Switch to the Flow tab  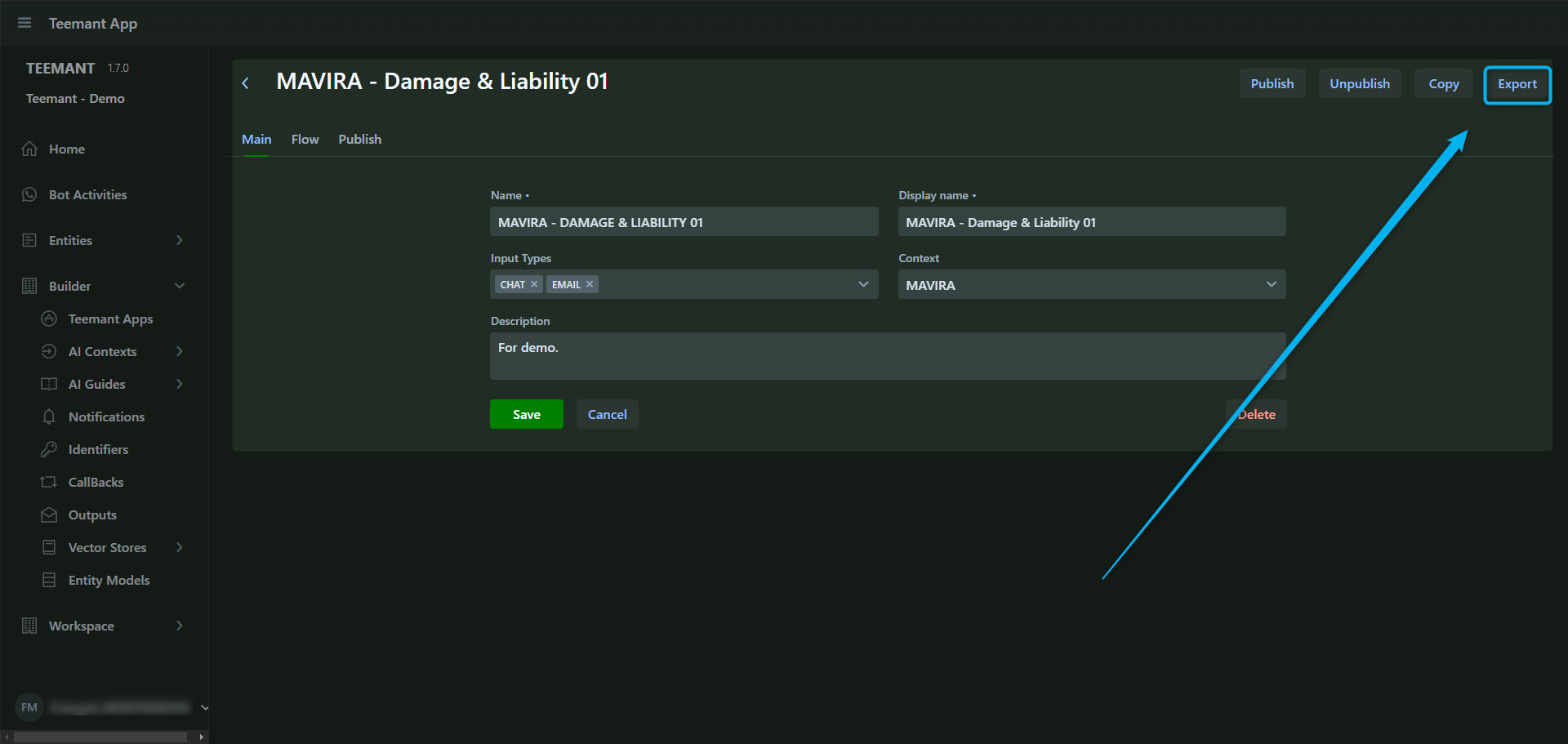[x=305, y=140]
